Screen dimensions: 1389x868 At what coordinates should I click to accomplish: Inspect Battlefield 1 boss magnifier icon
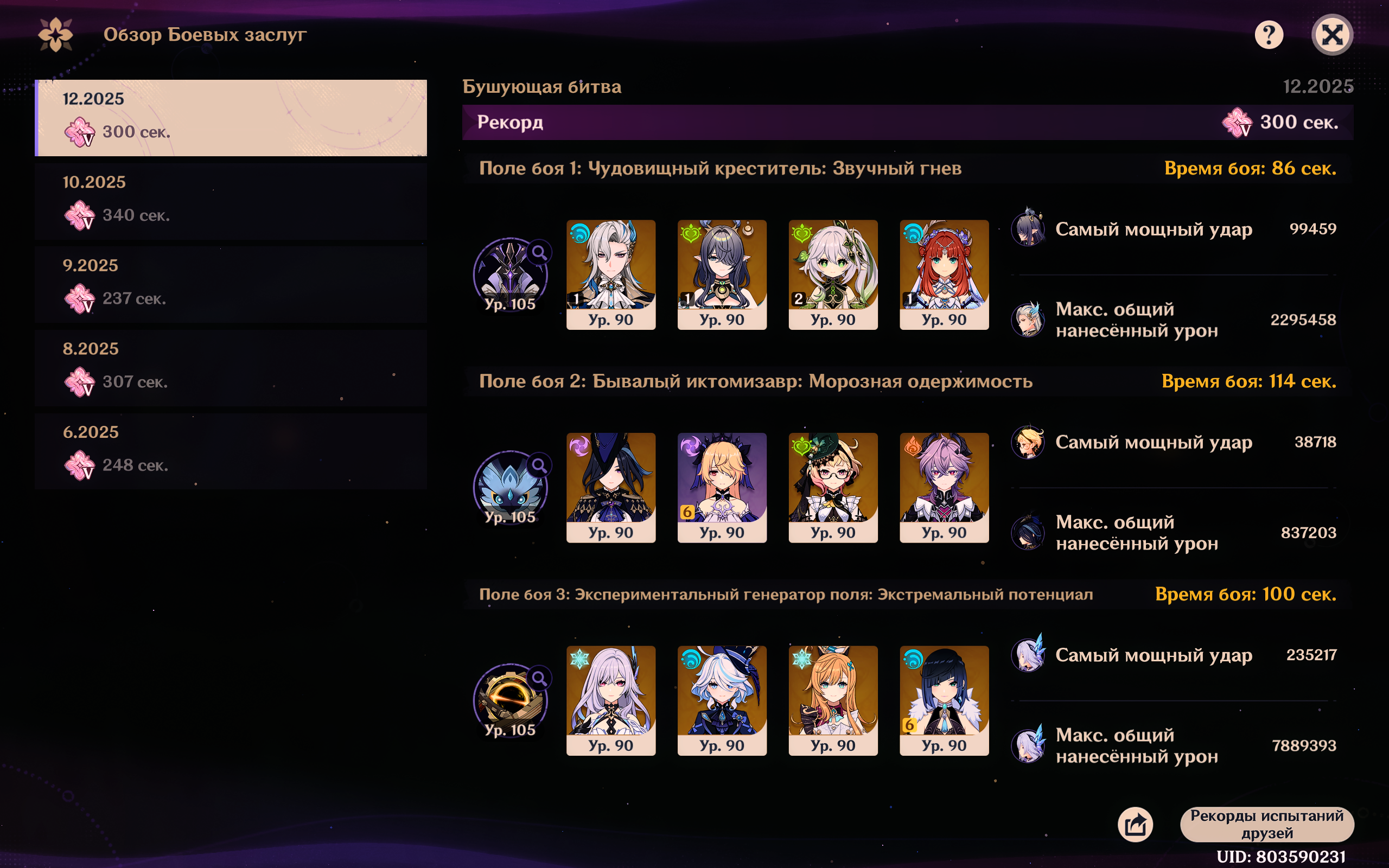539,252
